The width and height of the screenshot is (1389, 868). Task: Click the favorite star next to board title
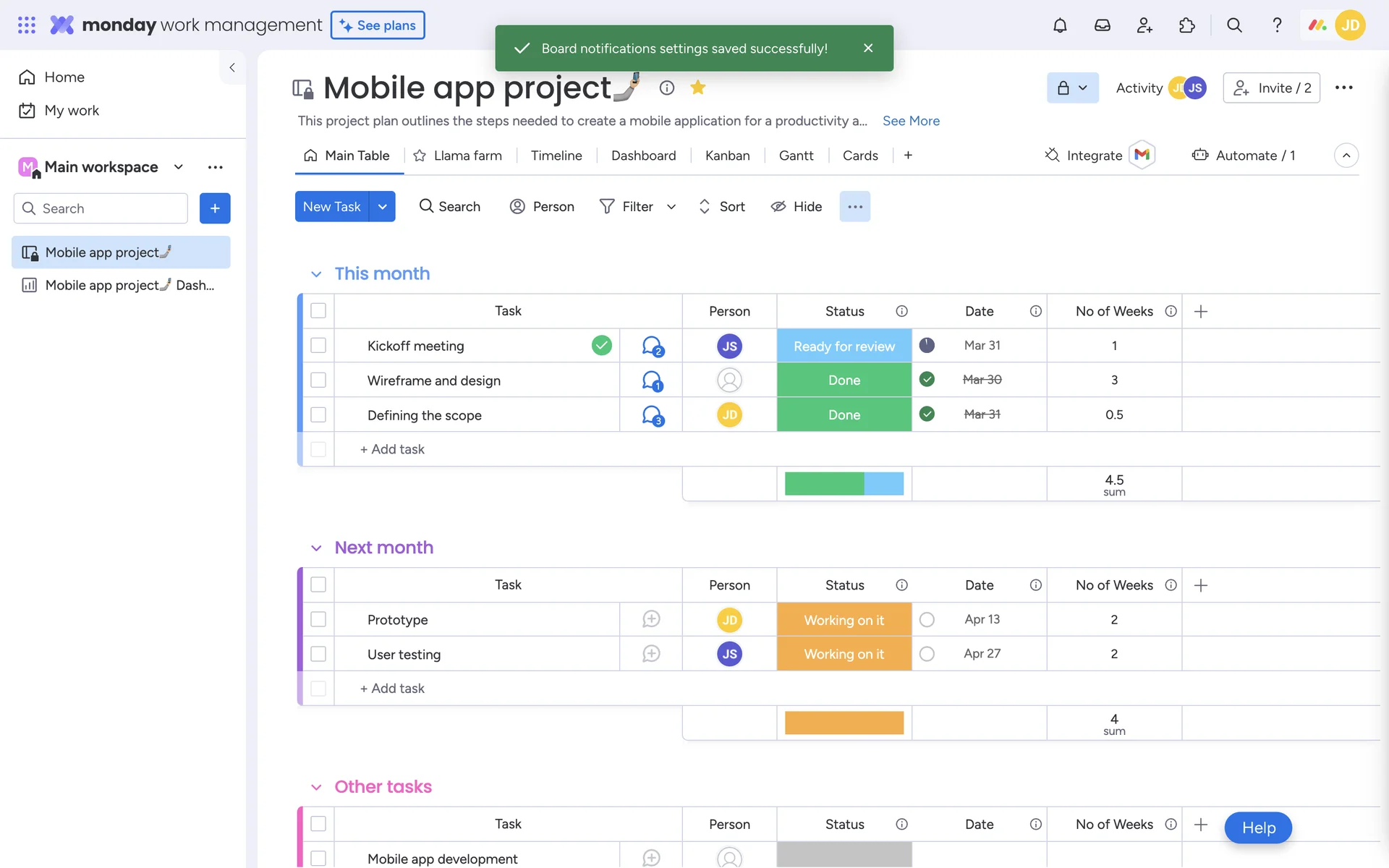pos(697,88)
